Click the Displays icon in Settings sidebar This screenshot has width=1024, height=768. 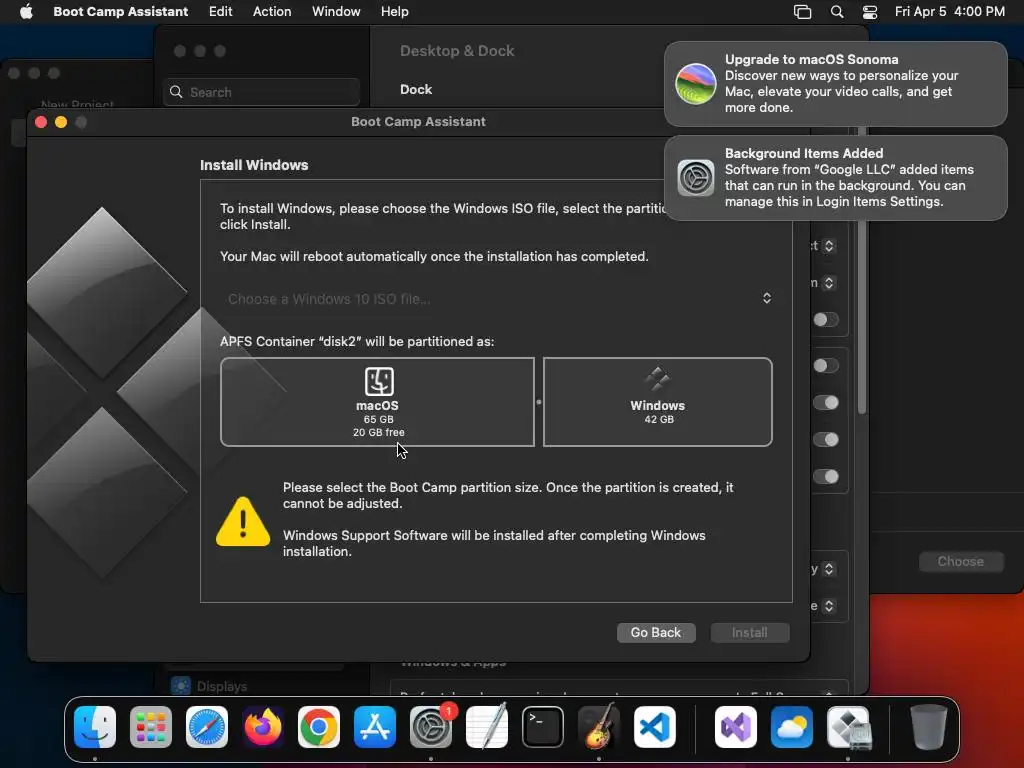pos(181,686)
